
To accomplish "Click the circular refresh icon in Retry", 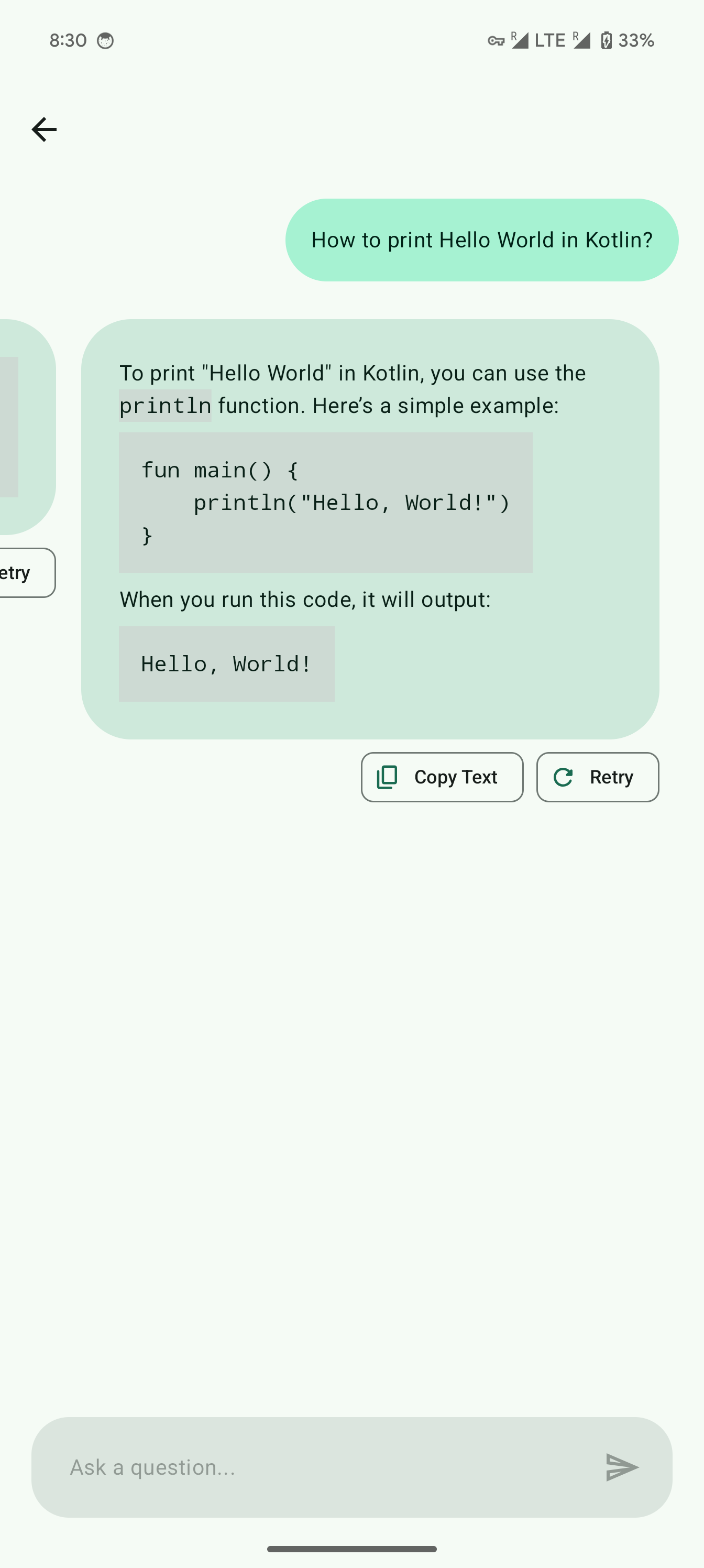I will (563, 777).
